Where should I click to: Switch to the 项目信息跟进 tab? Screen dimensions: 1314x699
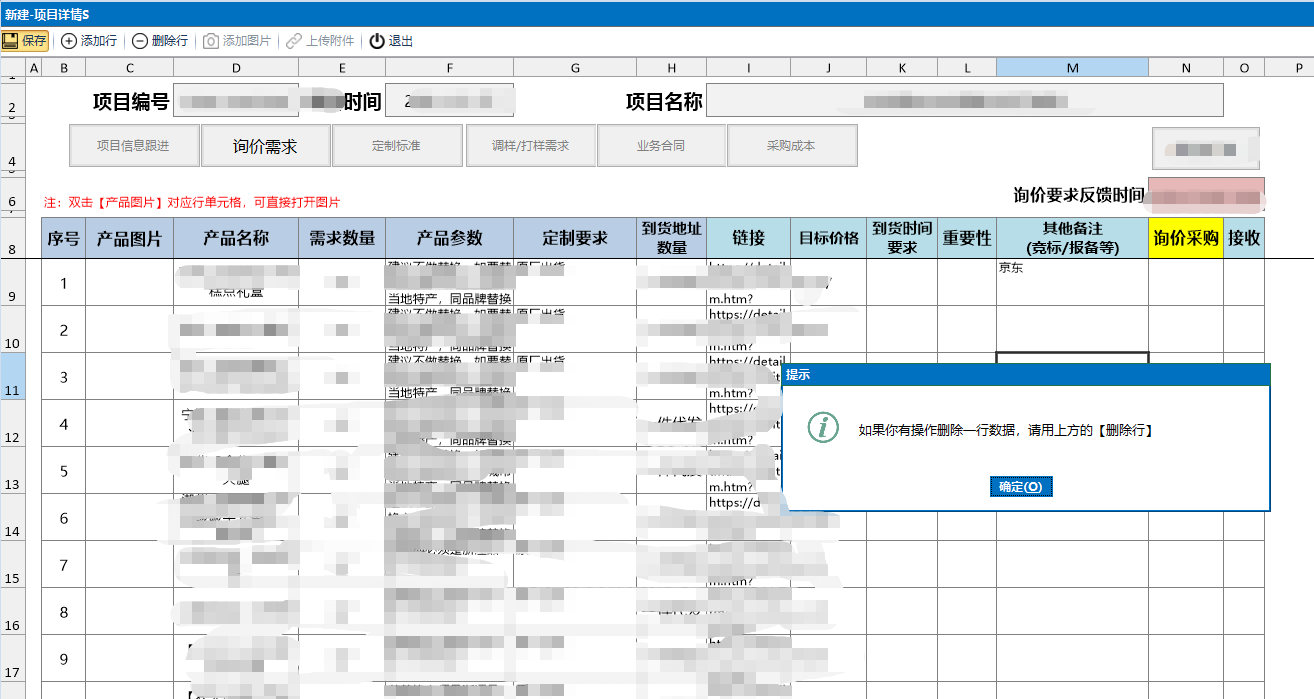pos(133,146)
